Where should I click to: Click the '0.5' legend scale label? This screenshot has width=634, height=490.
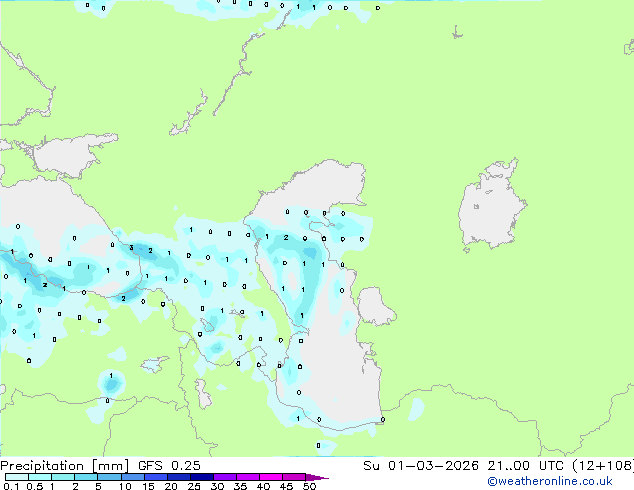click(35, 486)
